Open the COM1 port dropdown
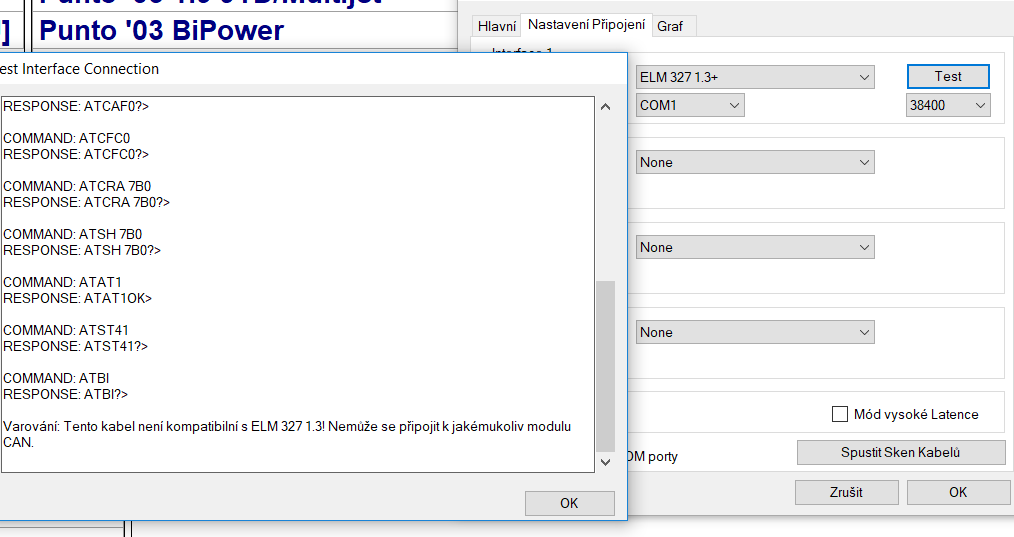 [690, 105]
